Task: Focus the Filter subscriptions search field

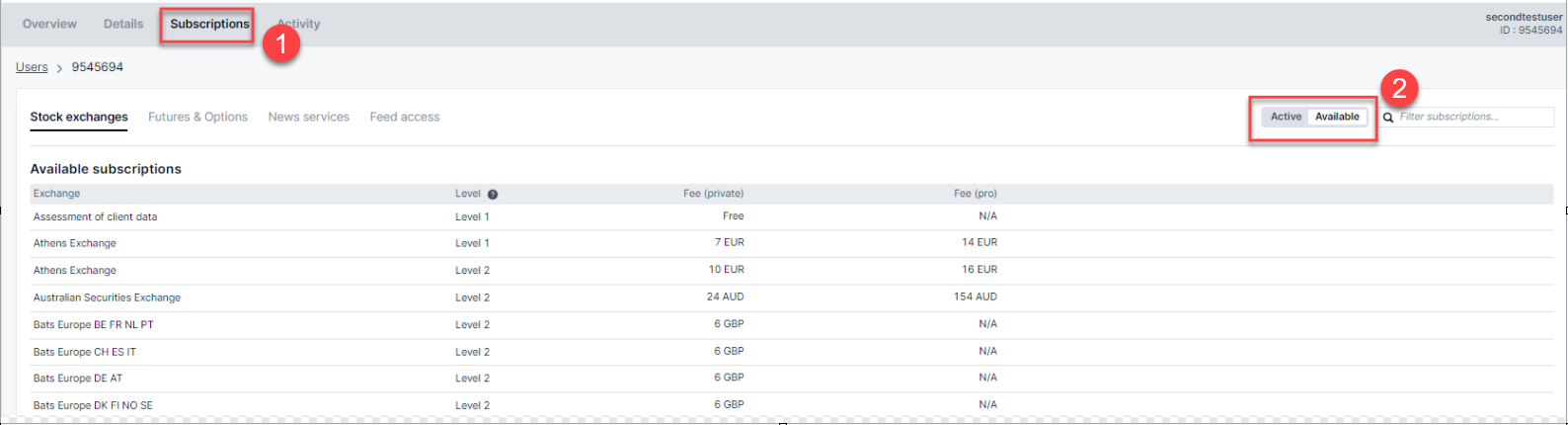Action: (x=1473, y=117)
